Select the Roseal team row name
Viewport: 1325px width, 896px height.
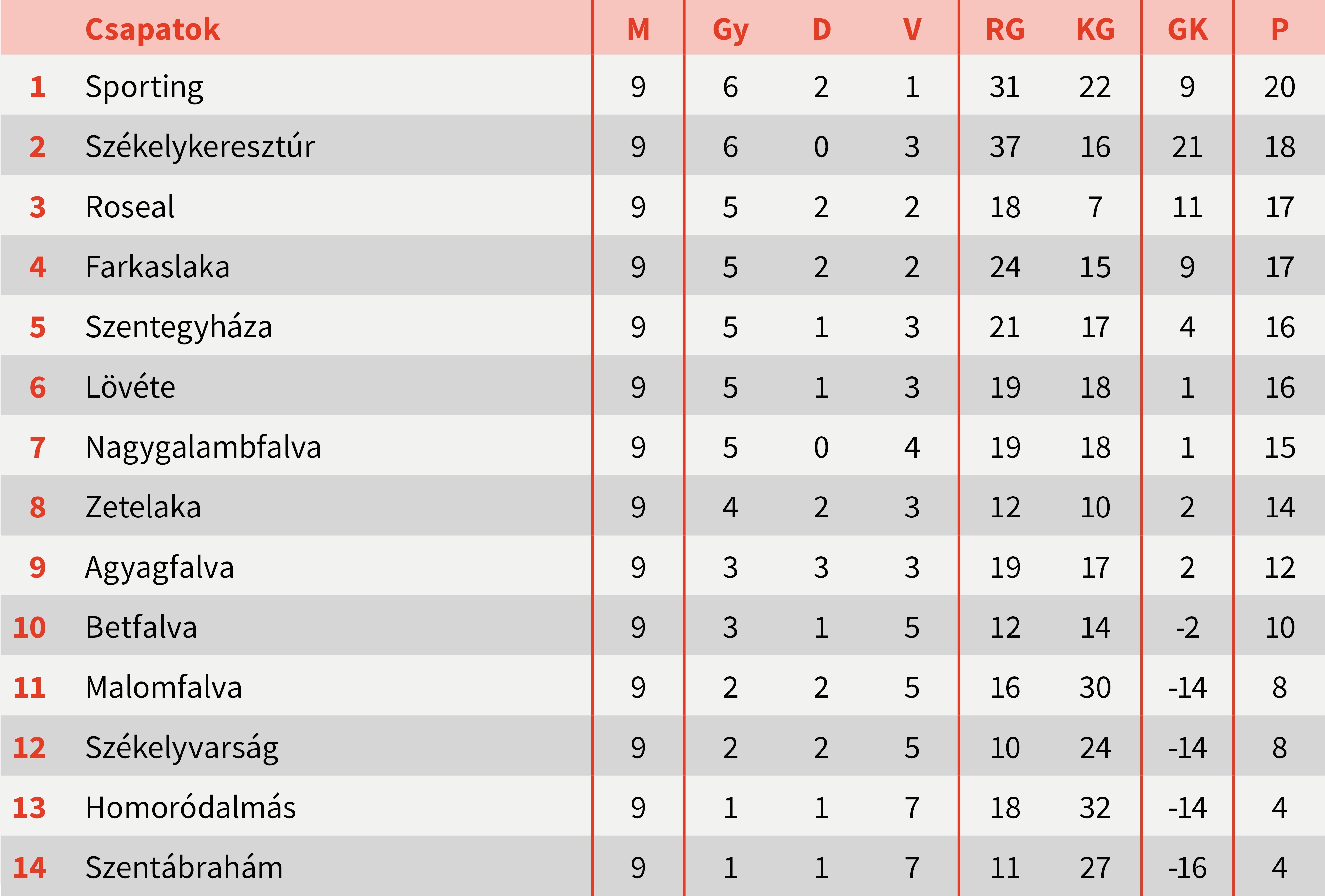pos(130,207)
